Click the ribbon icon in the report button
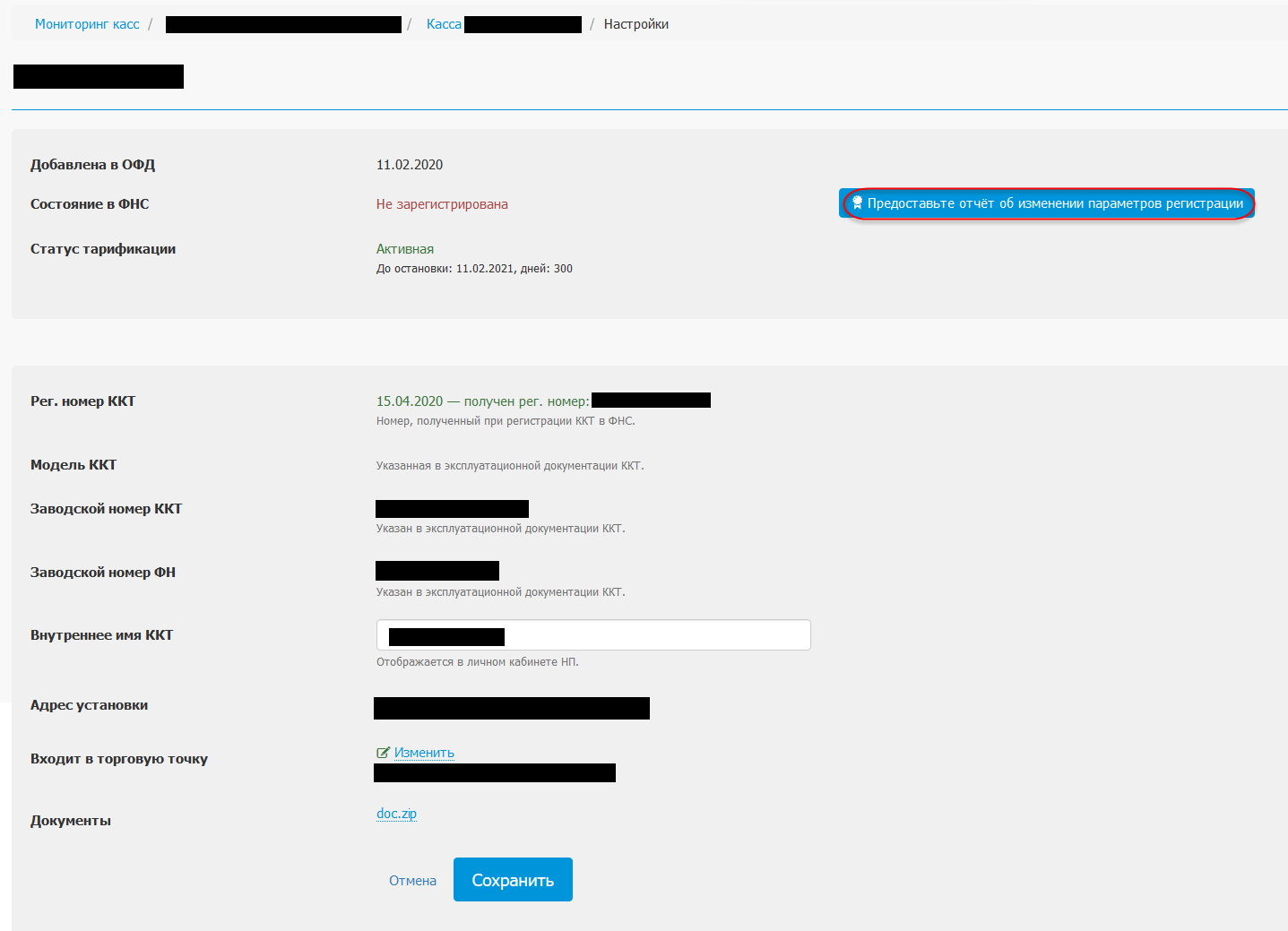Image resolution: width=1288 pixels, height=931 pixels. pos(857,203)
